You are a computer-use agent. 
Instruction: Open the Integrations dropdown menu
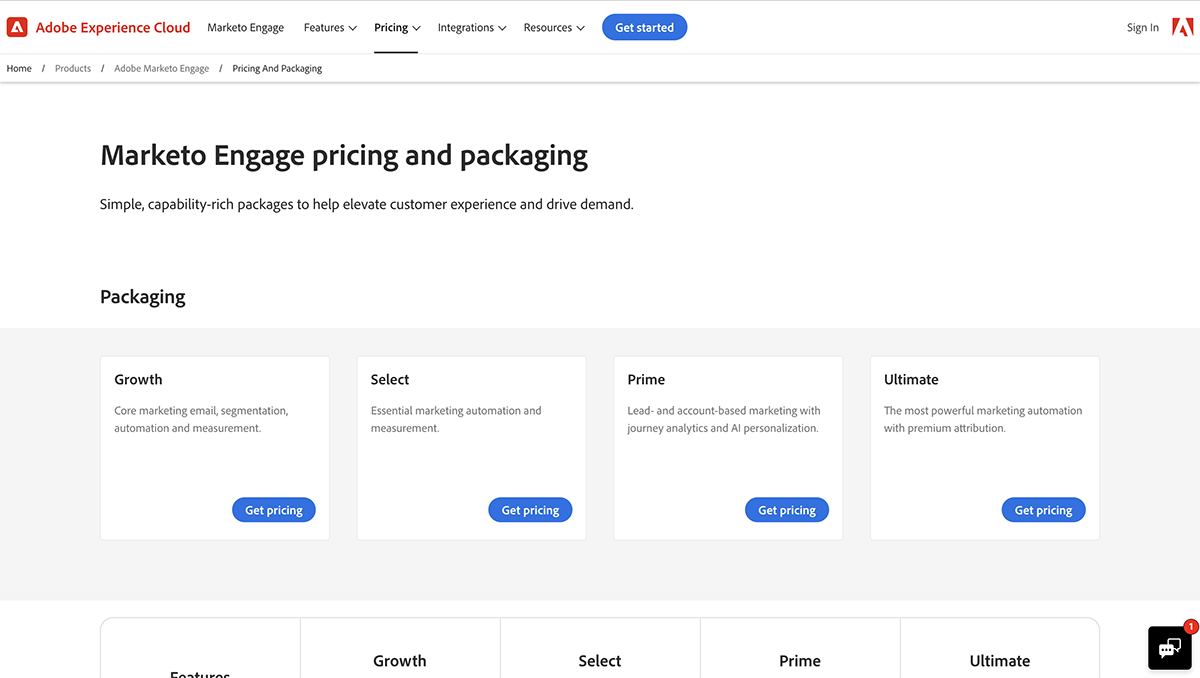472,28
